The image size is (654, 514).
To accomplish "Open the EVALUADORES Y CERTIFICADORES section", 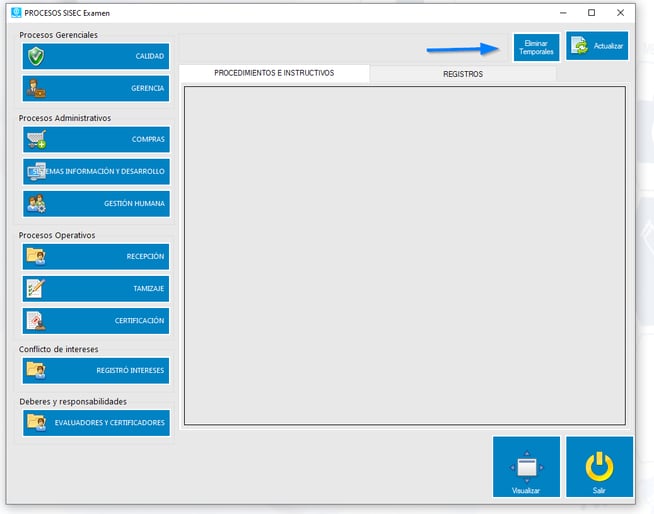I will click(x=96, y=423).
